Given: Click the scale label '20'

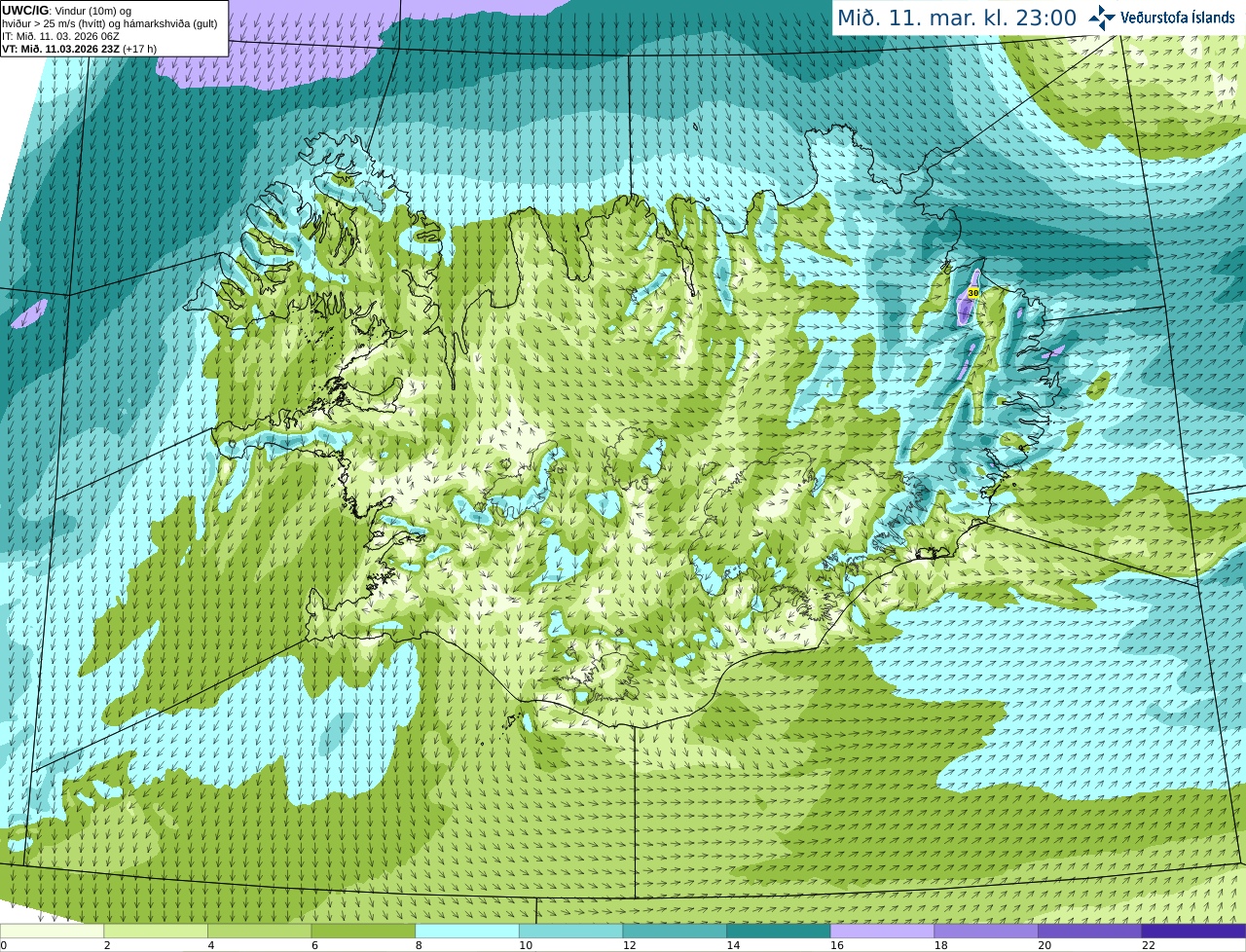Looking at the screenshot, I should 1044,945.
